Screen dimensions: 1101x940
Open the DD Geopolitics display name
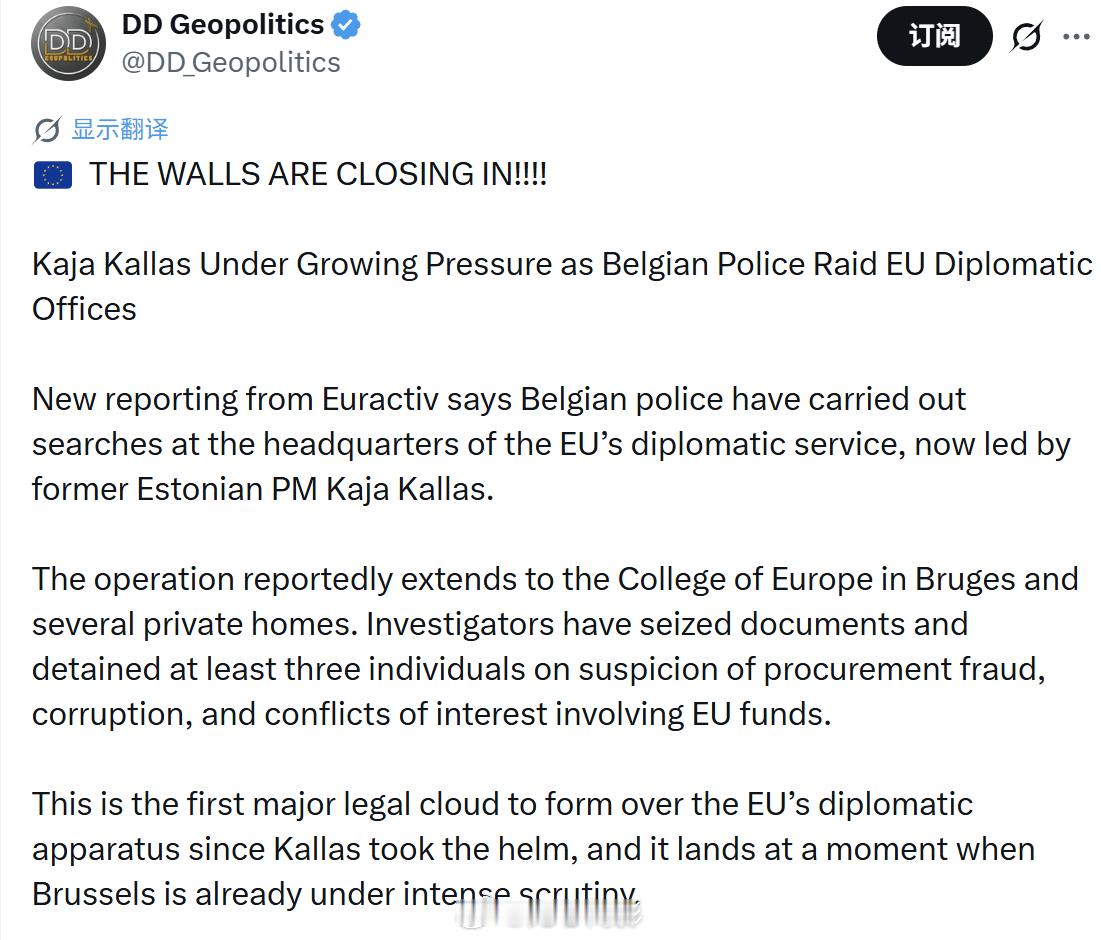point(223,25)
